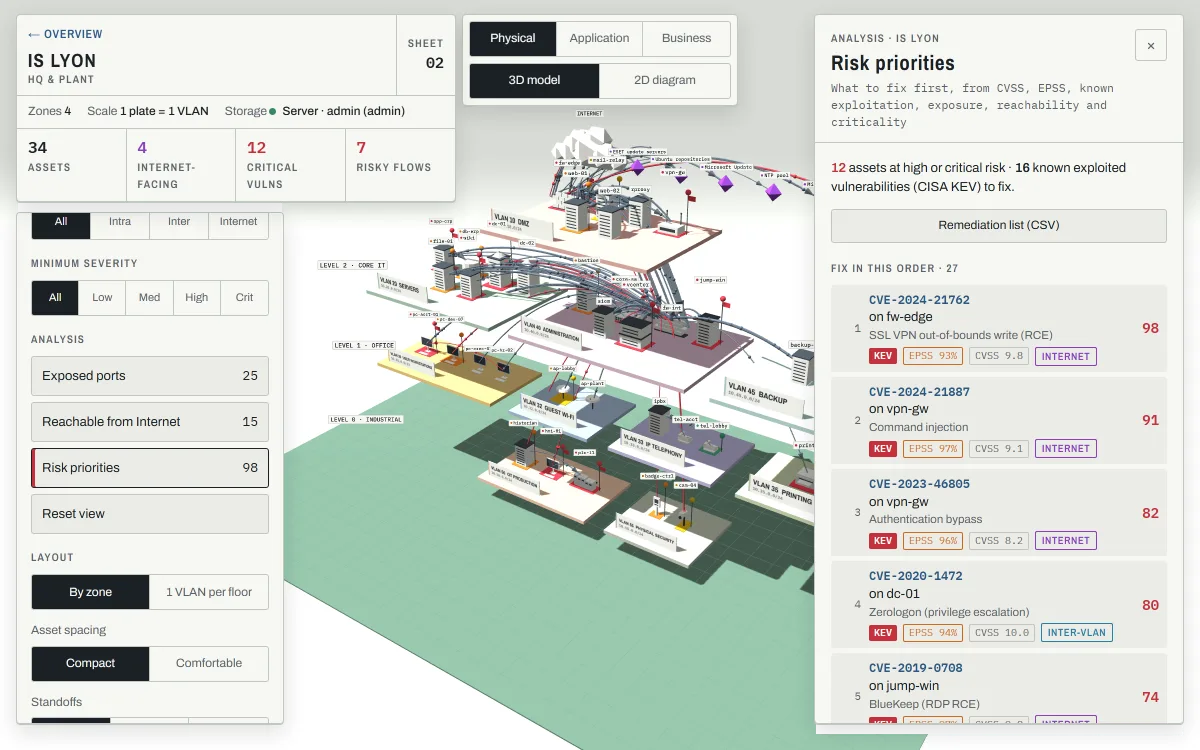Set asset spacing to Comfortable

click(209, 663)
